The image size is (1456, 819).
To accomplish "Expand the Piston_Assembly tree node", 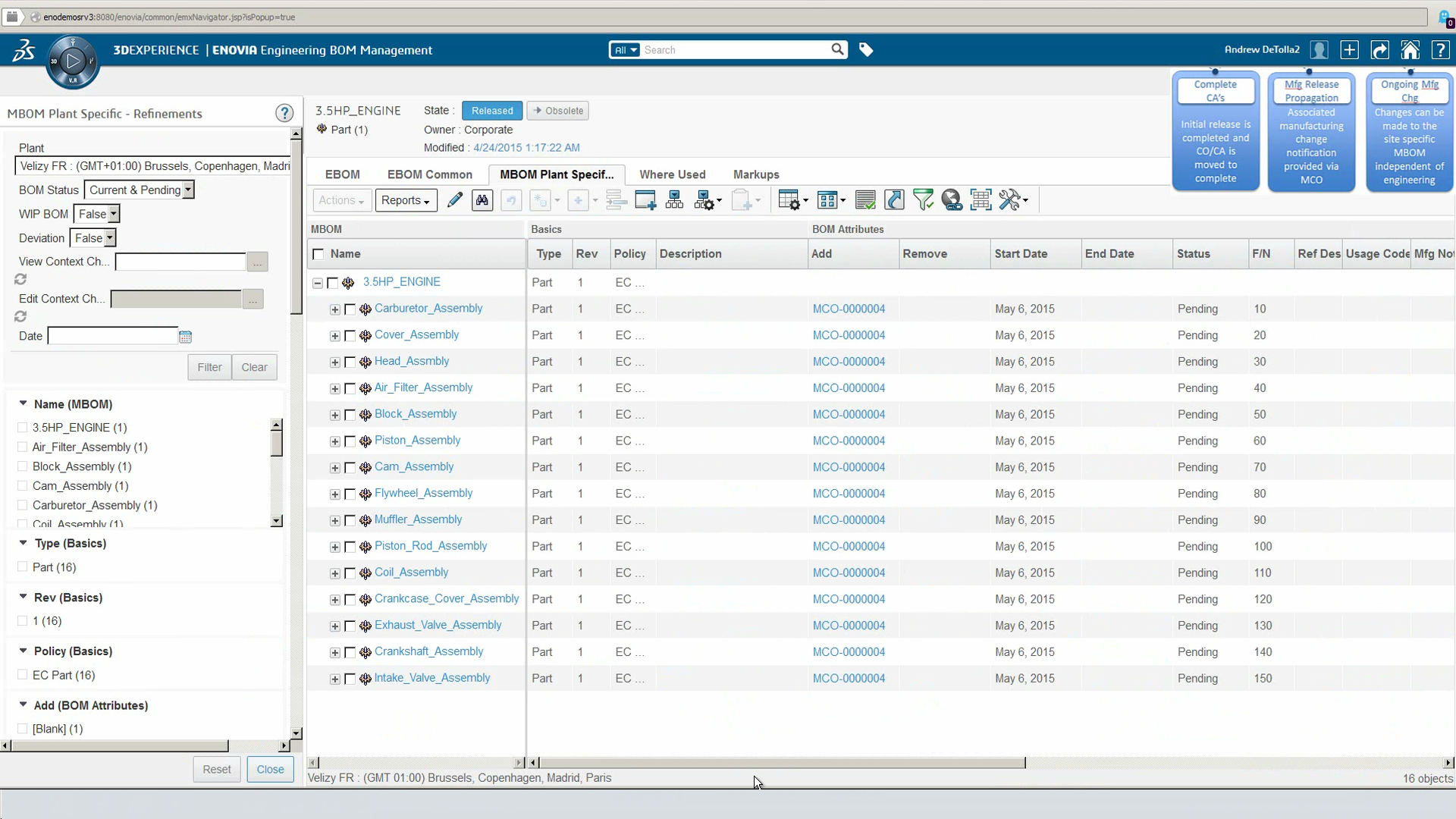I will pyautogui.click(x=335, y=441).
